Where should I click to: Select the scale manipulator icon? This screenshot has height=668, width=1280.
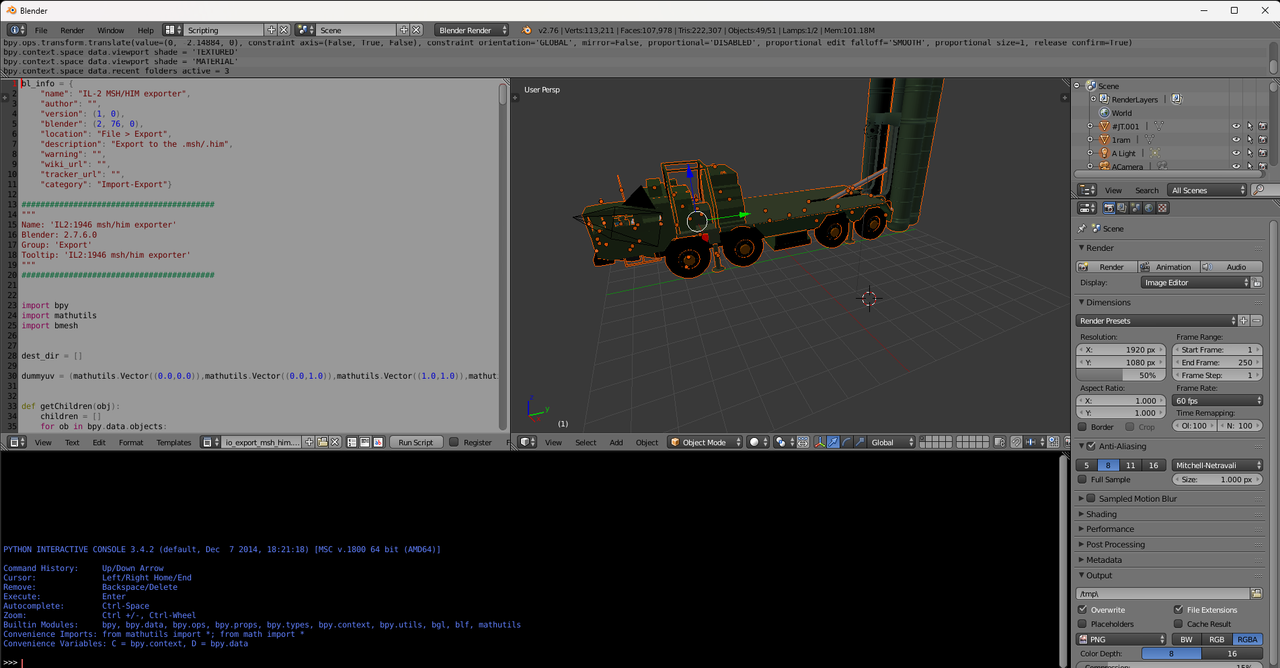tap(860, 442)
